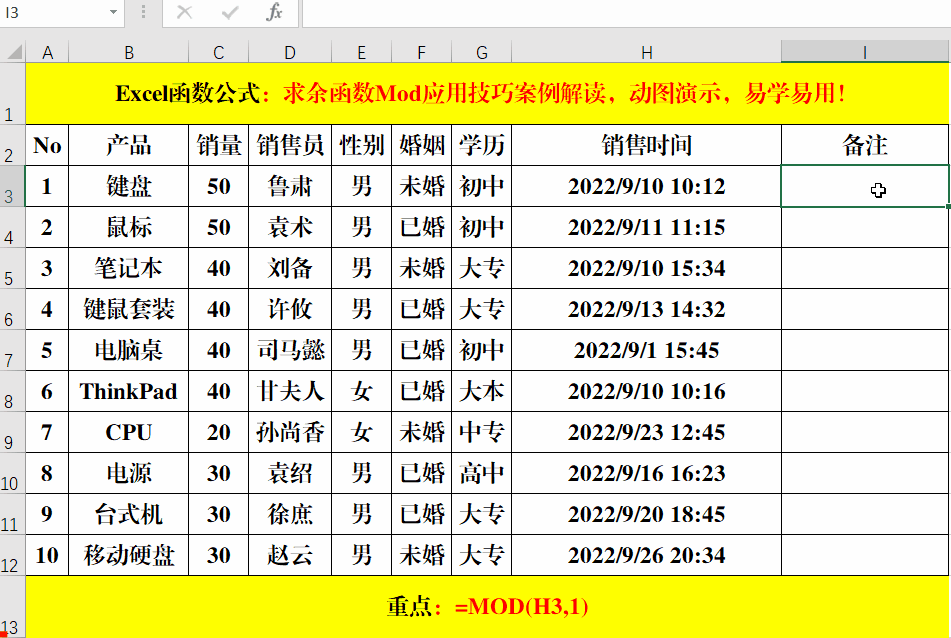
Task: Select column E header
Action: (x=361, y=52)
